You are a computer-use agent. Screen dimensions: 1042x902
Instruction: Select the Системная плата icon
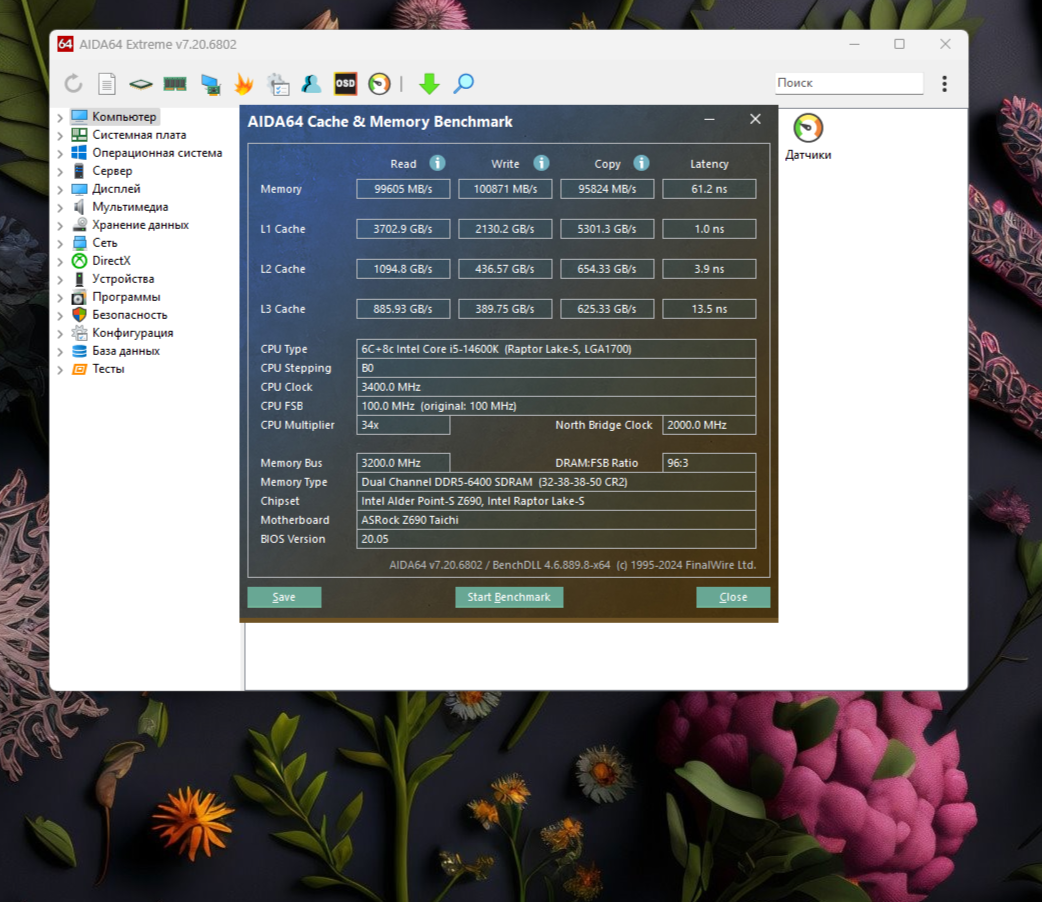[79, 134]
